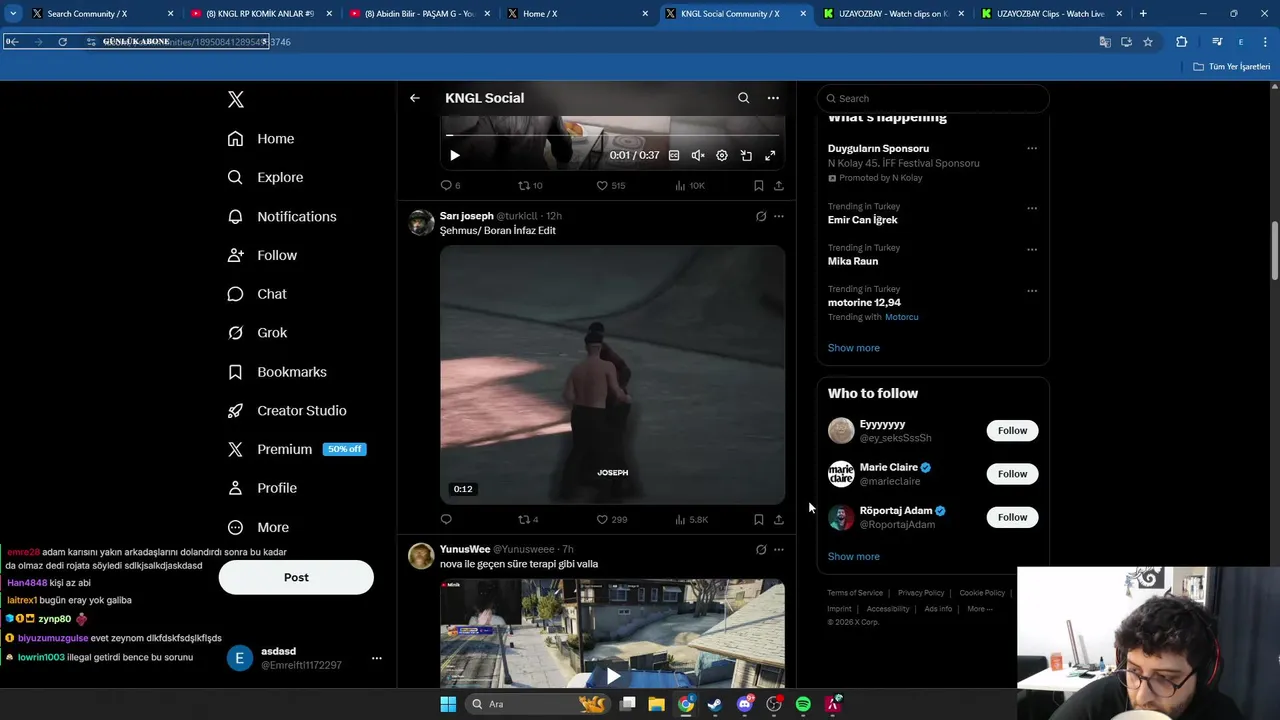Reply to the post with 6 comments
The height and width of the screenshot is (720, 1280).
coord(451,185)
